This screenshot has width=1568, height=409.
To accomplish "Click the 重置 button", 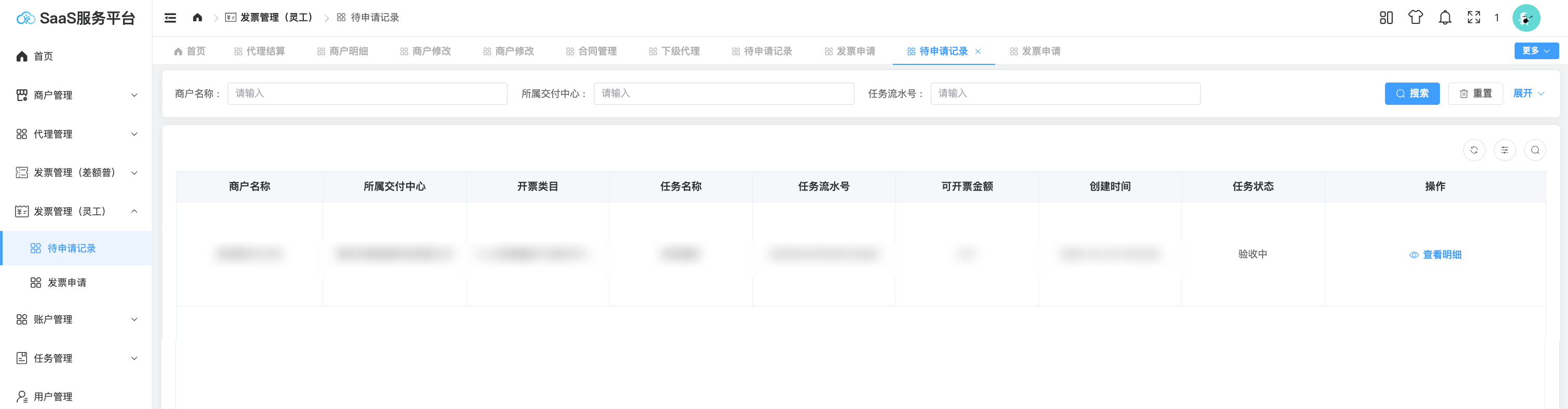I will click(1476, 93).
